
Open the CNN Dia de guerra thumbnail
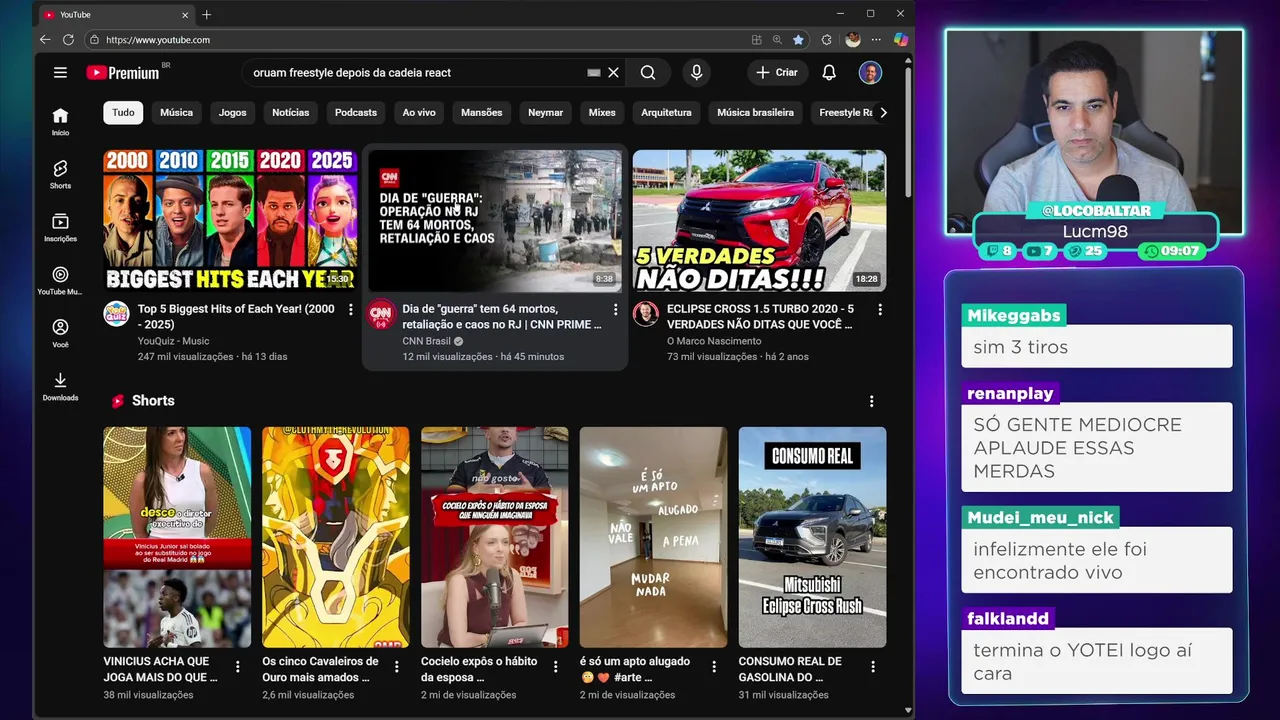495,221
